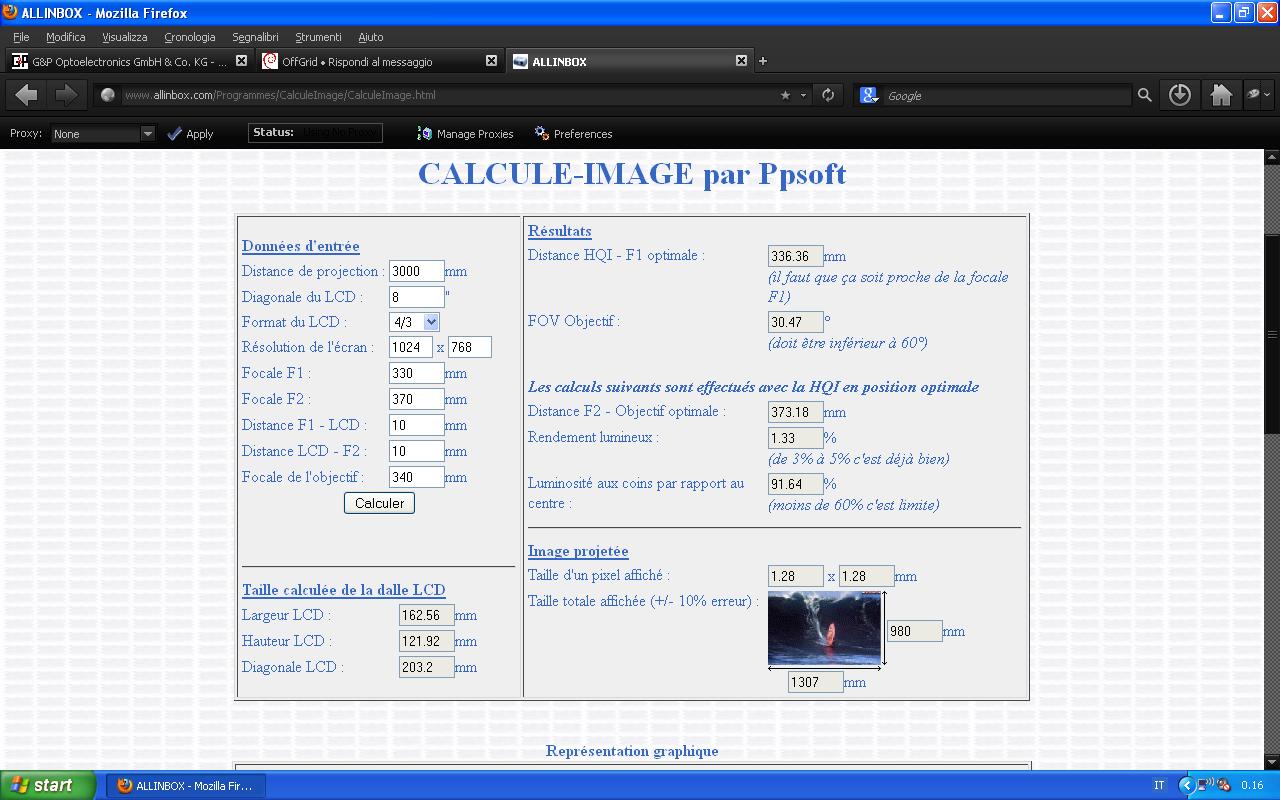Click the Distance F2 - Objectif result 373.18
The image size is (1280, 800).
click(795, 412)
